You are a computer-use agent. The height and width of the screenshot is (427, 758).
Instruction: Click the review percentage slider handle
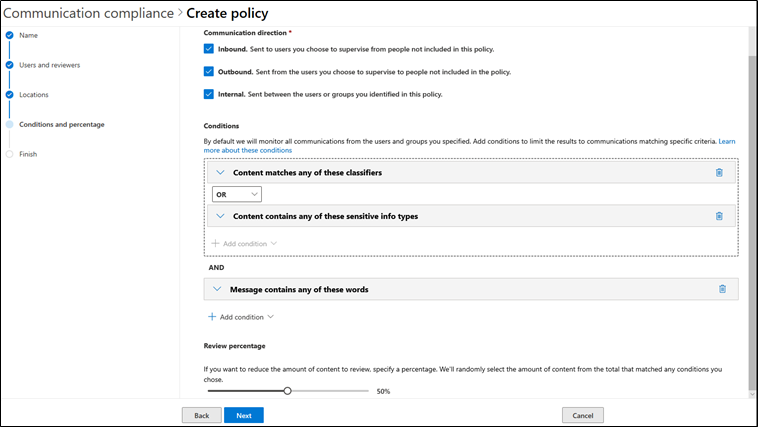(x=287, y=391)
